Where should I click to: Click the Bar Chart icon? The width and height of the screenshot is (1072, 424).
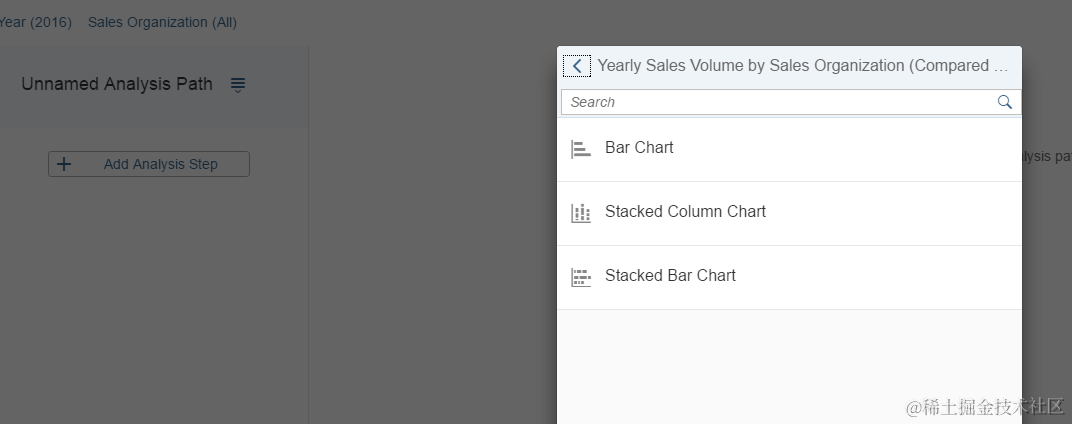tap(580, 149)
